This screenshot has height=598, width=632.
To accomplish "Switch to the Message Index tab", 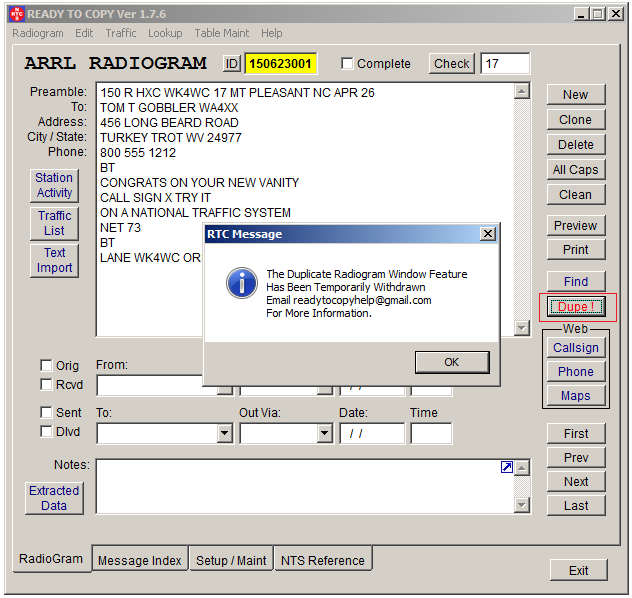I will [x=140, y=560].
